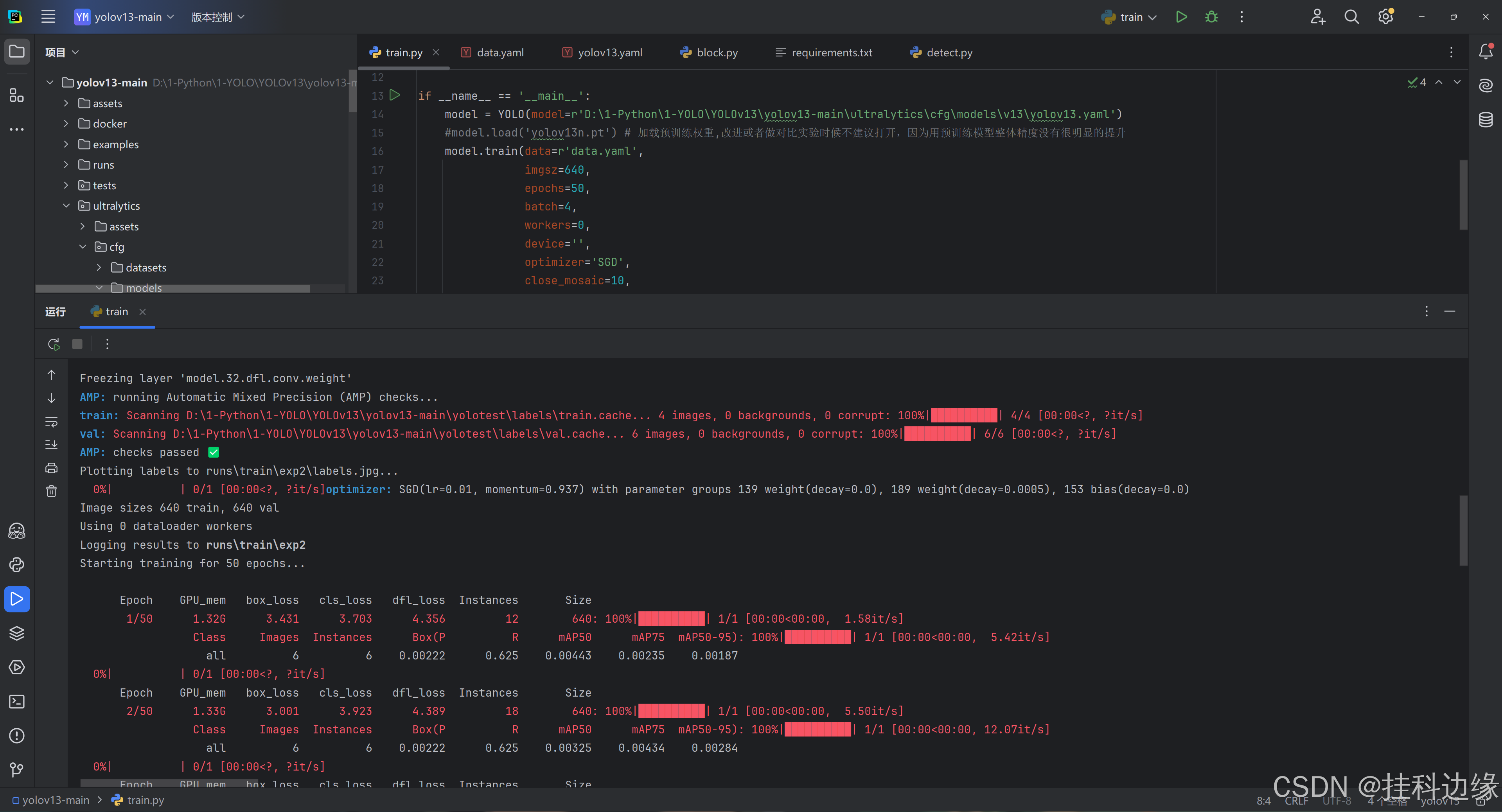The width and height of the screenshot is (1502, 812).
Task: Select the Run tool window button
Action: pyautogui.click(x=17, y=599)
